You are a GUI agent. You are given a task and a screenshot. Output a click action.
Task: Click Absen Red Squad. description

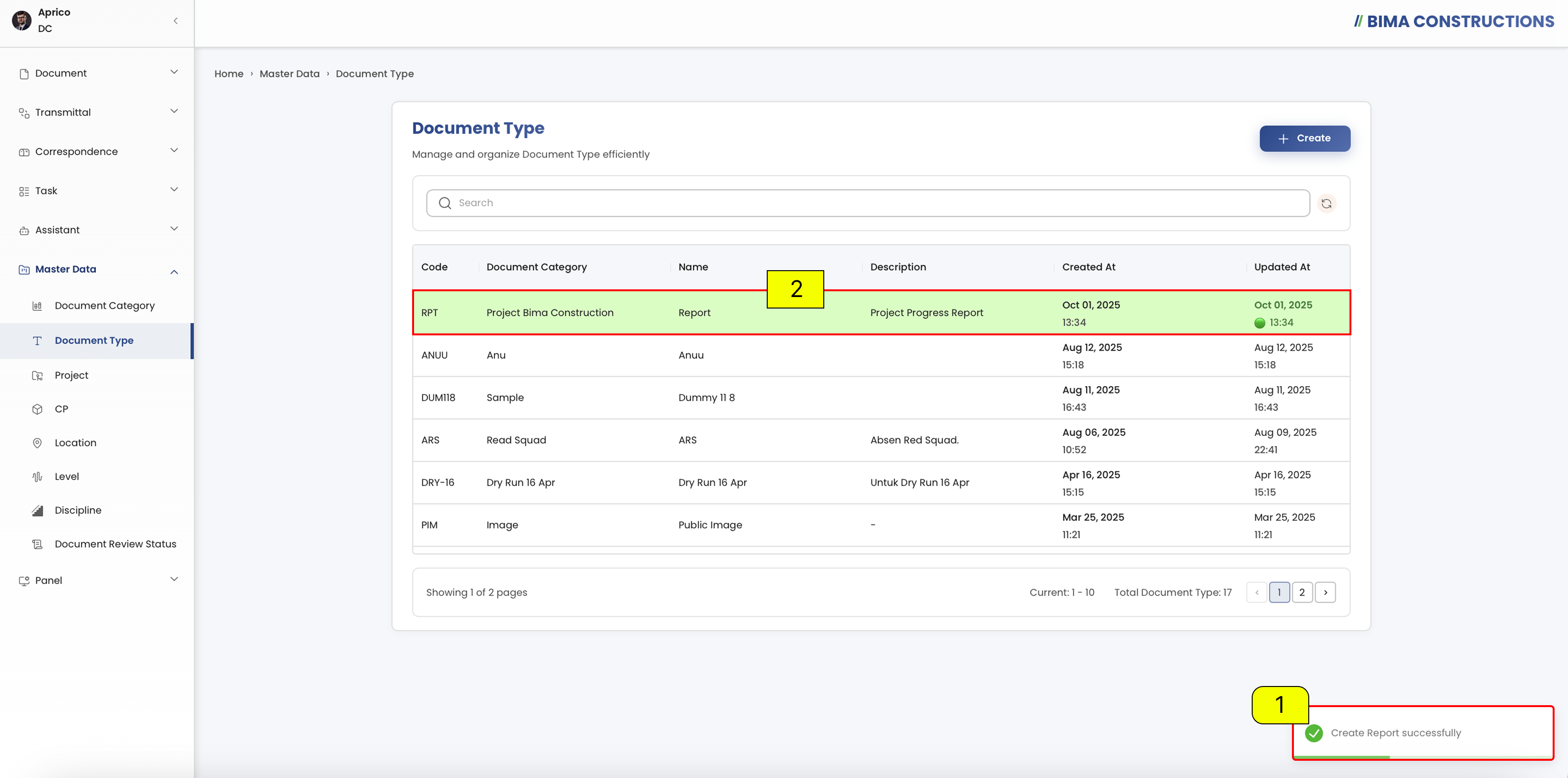tap(914, 440)
